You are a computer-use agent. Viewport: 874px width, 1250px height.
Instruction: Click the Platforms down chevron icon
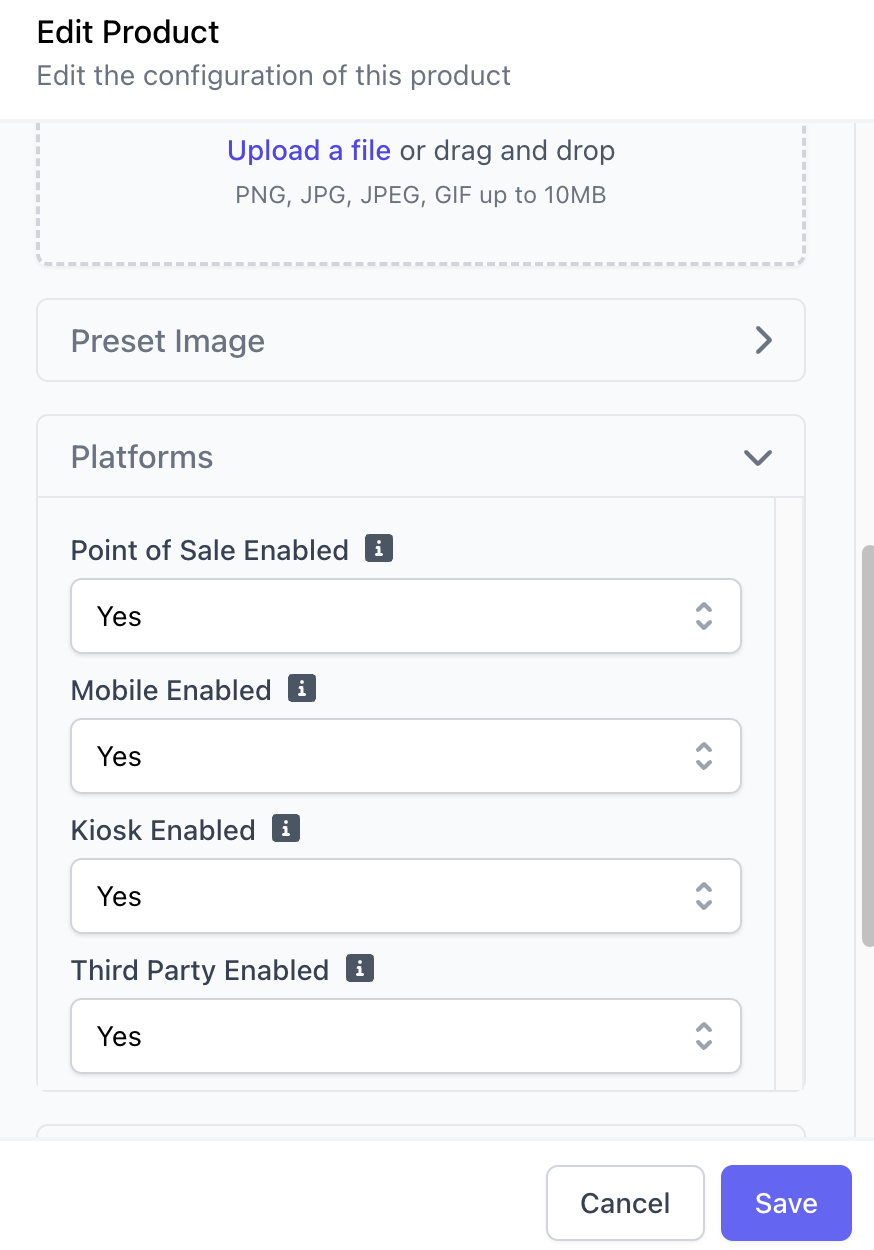[x=758, y=458]
